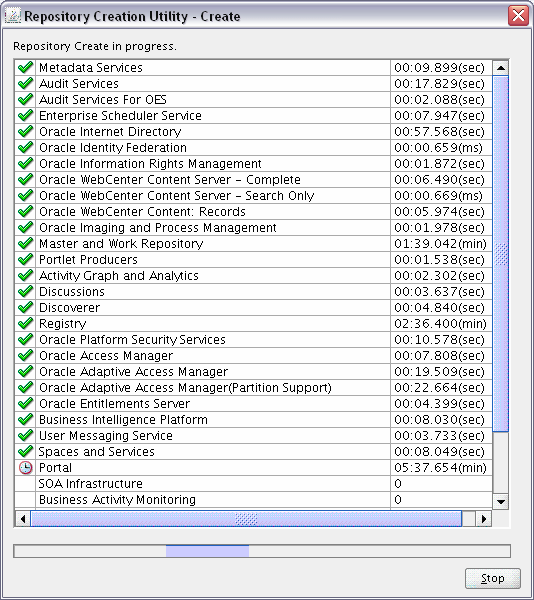
Task: Click the check icon beside Activity Graph and Analytics
Action: pos(25,276)
